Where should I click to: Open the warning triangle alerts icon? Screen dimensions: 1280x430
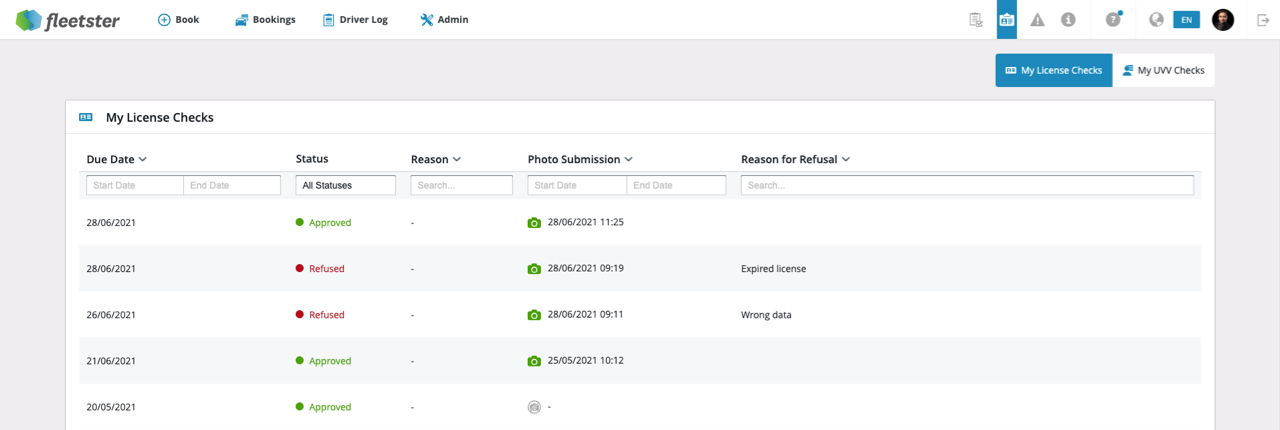tap(1037, 19)
